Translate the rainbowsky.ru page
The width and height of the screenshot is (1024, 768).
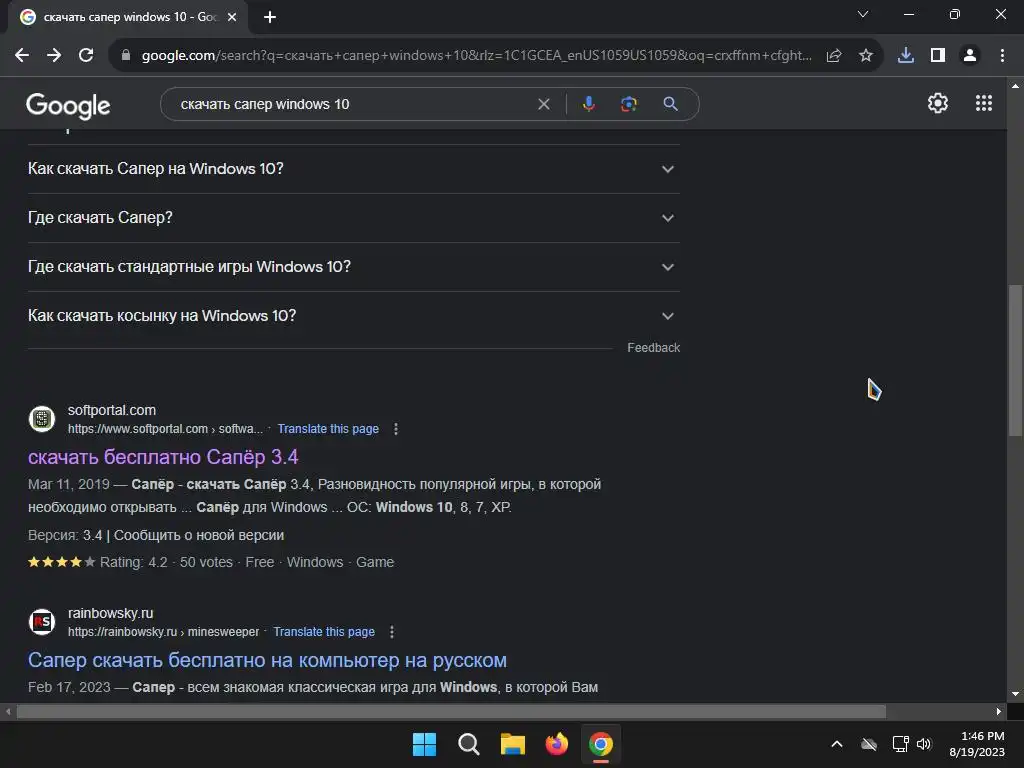point(324,632)
